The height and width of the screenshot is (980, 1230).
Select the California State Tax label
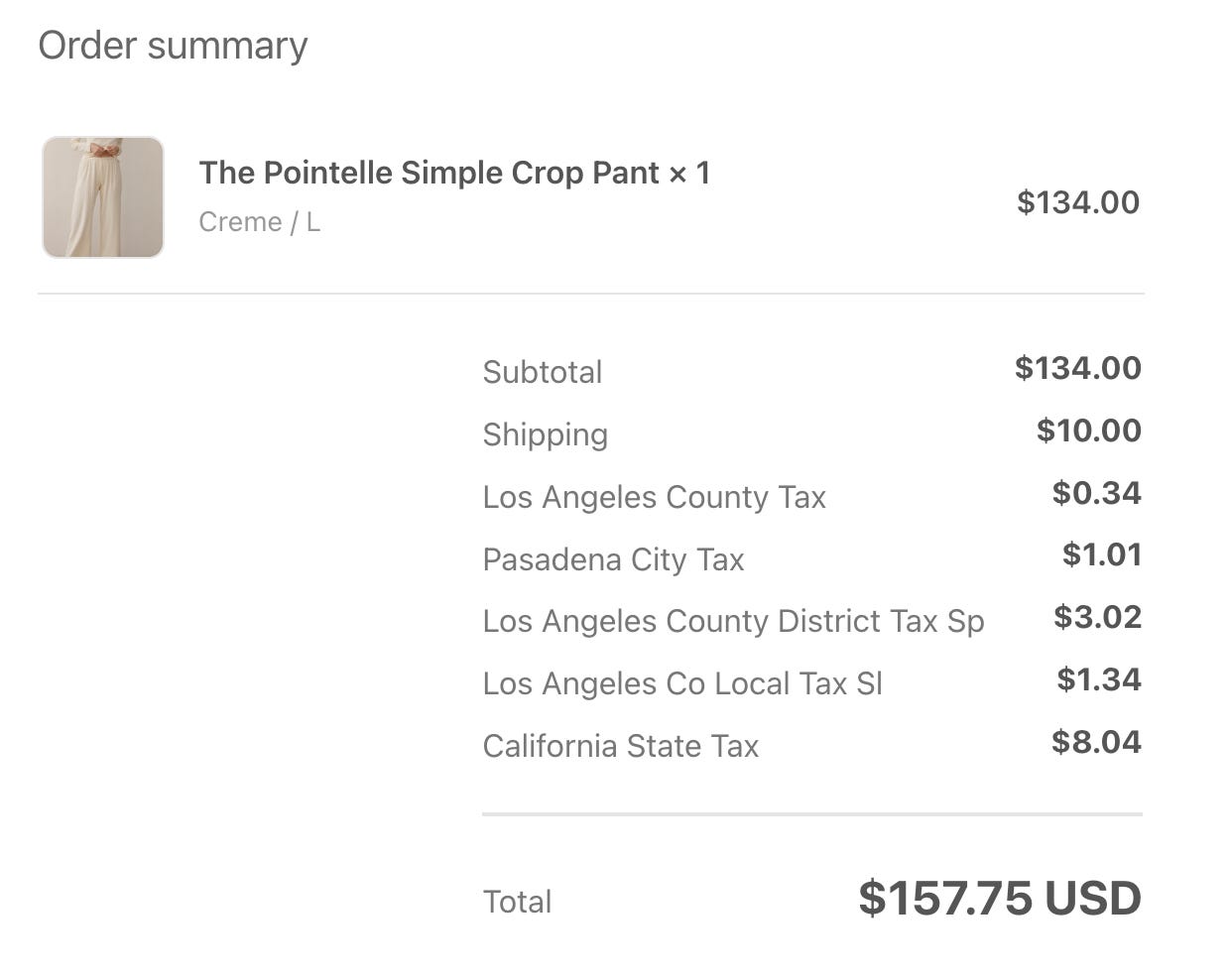coord(621,746)
